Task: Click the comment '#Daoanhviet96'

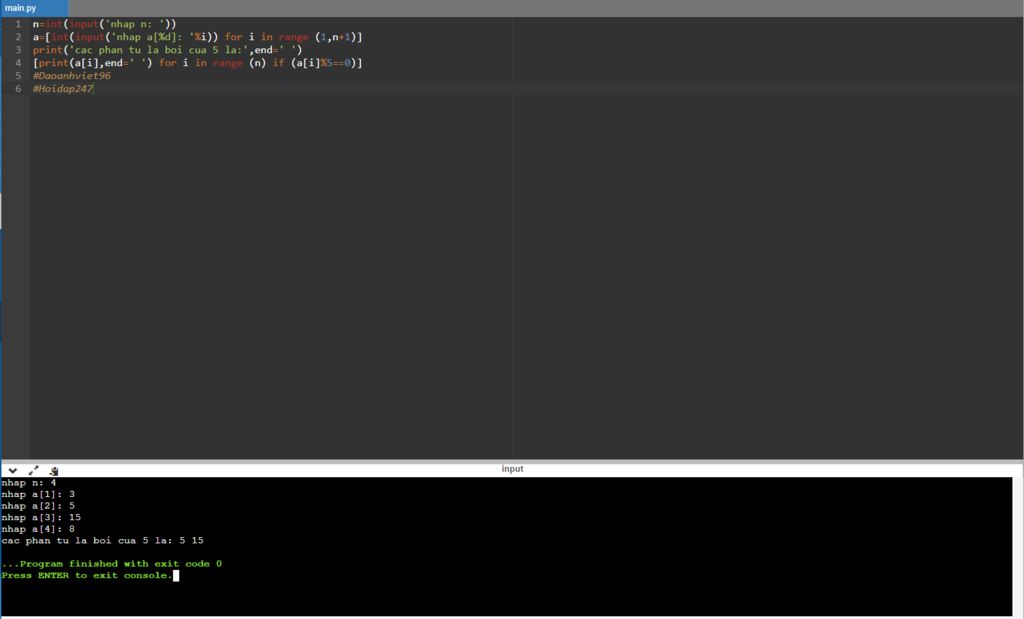Action: [72, 76]
